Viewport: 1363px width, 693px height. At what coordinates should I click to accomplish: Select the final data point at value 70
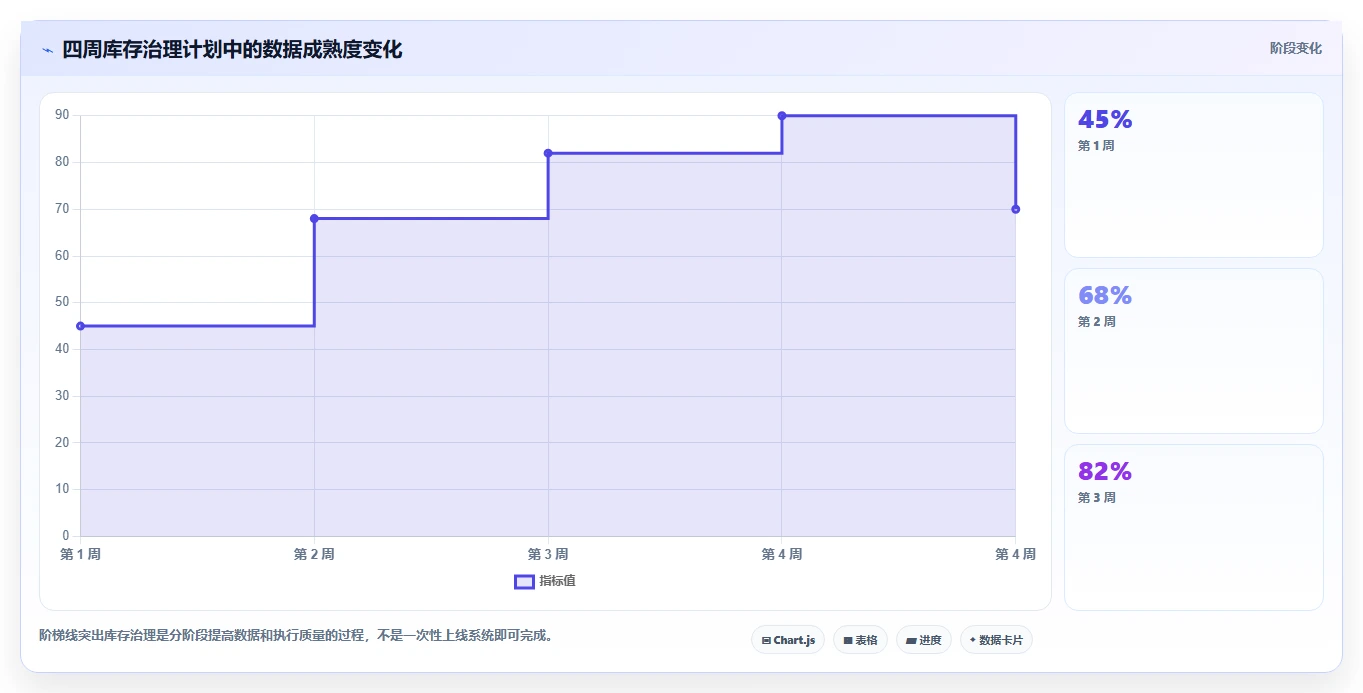tap(1016, 209)
